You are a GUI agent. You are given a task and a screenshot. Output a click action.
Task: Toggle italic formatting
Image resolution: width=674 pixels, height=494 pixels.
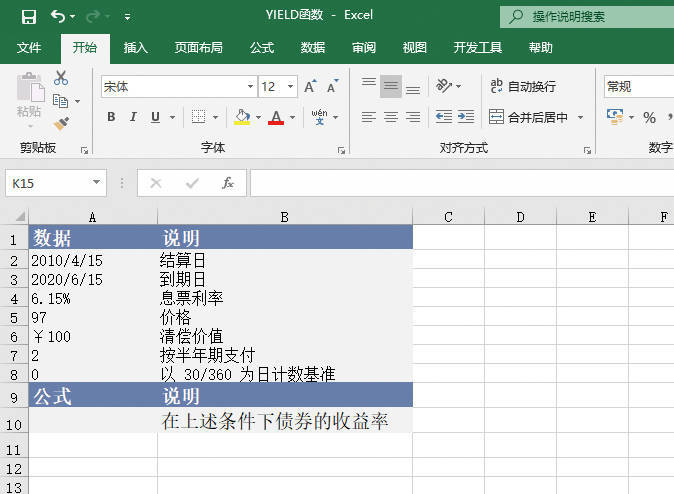(133, 117)
